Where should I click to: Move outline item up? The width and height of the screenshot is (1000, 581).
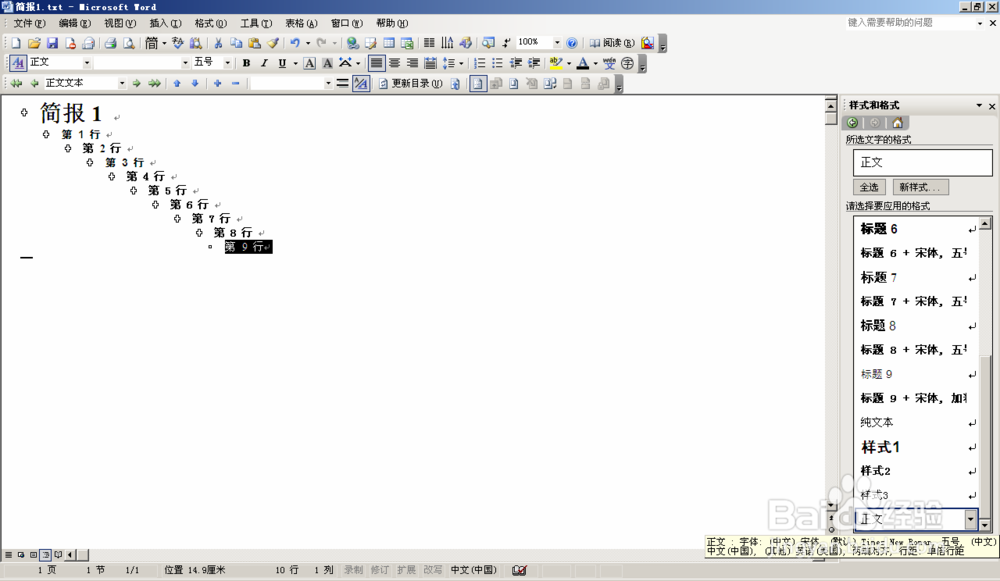tap(177, 84)
